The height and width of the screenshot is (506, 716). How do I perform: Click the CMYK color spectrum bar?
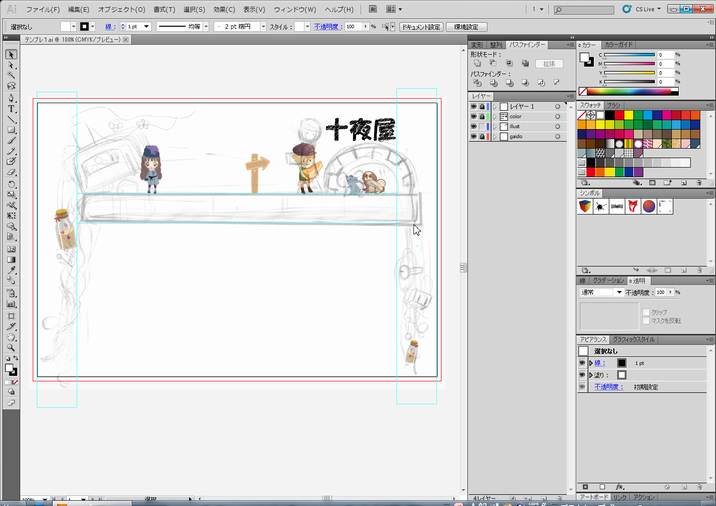(628, 92)
